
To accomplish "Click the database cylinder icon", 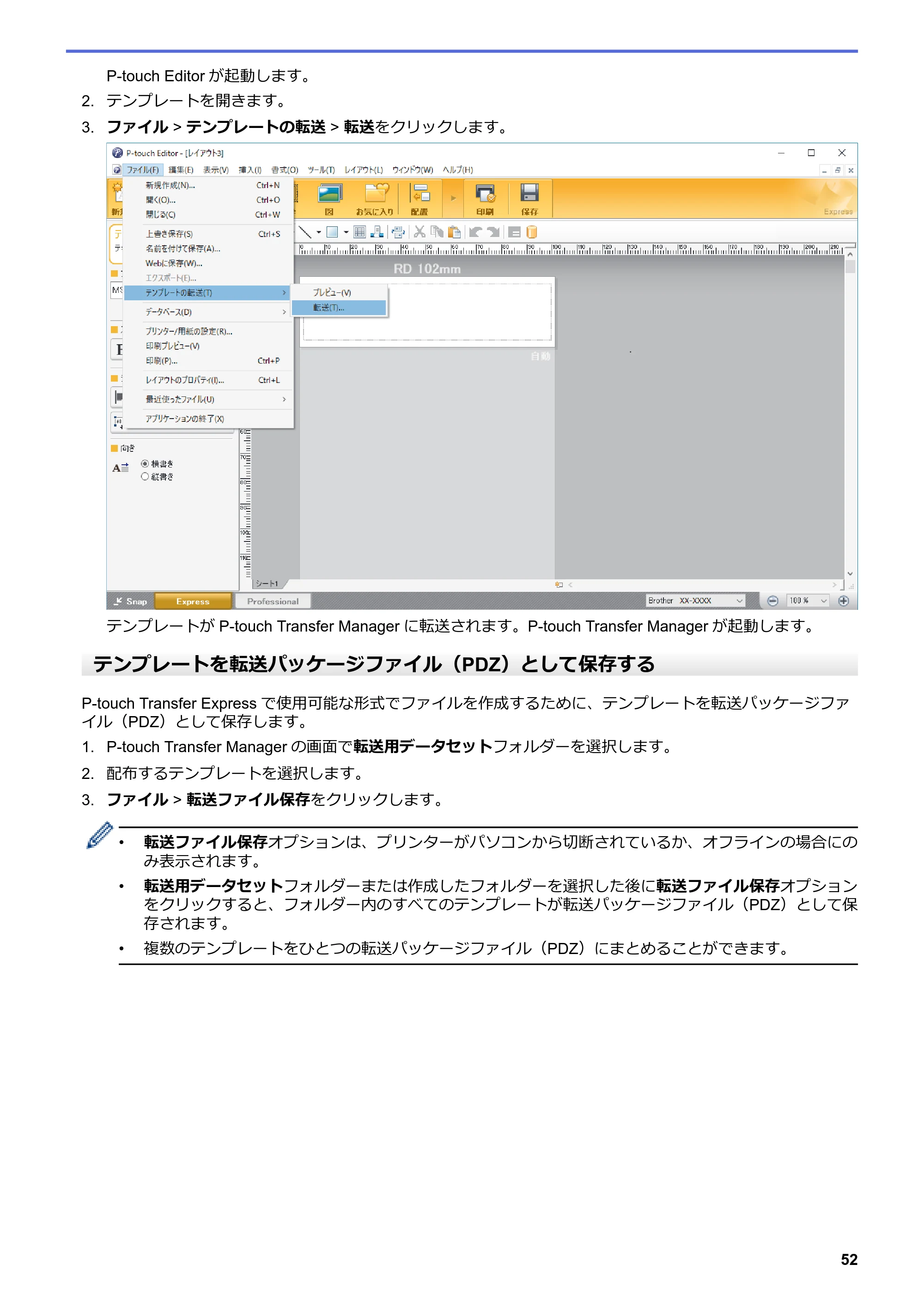I will pos(532,232).
